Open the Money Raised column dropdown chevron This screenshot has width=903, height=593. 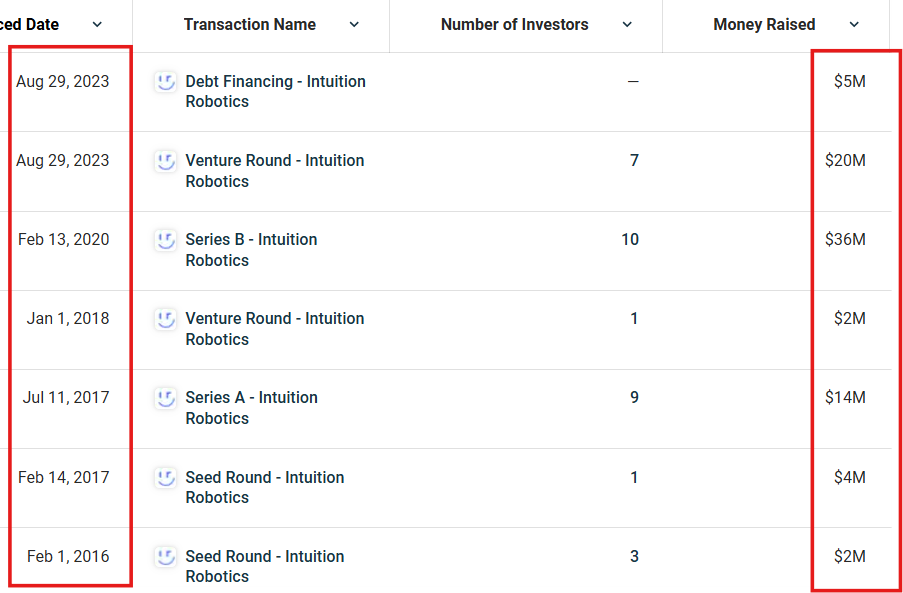(x=854, y=25)
